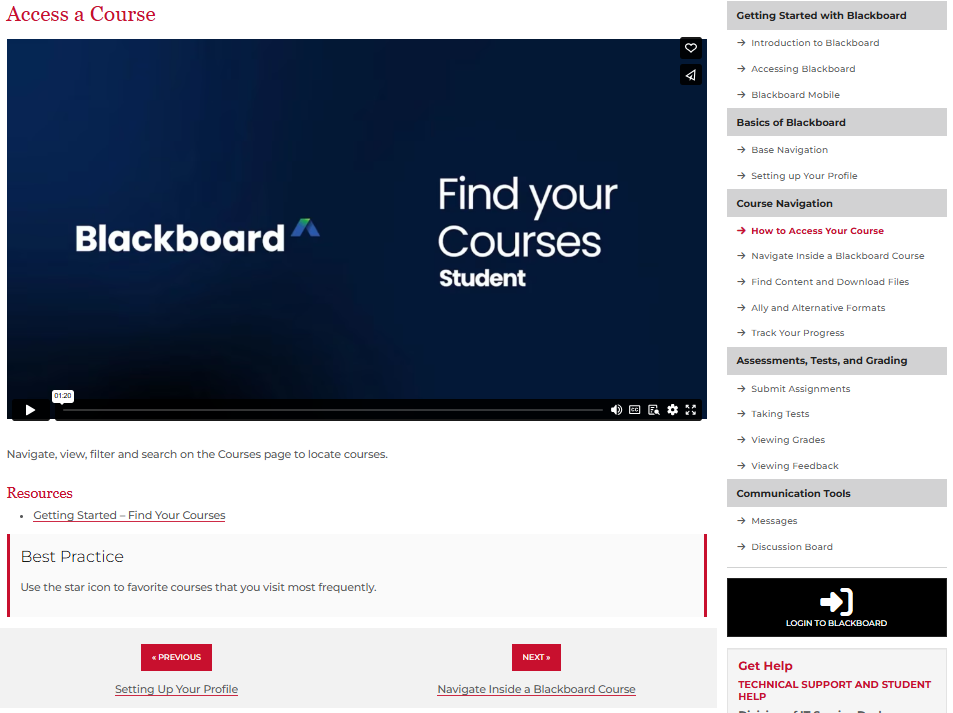Open the video transcript search
This screenshot has height=713, width=953.
pos(653,409)
